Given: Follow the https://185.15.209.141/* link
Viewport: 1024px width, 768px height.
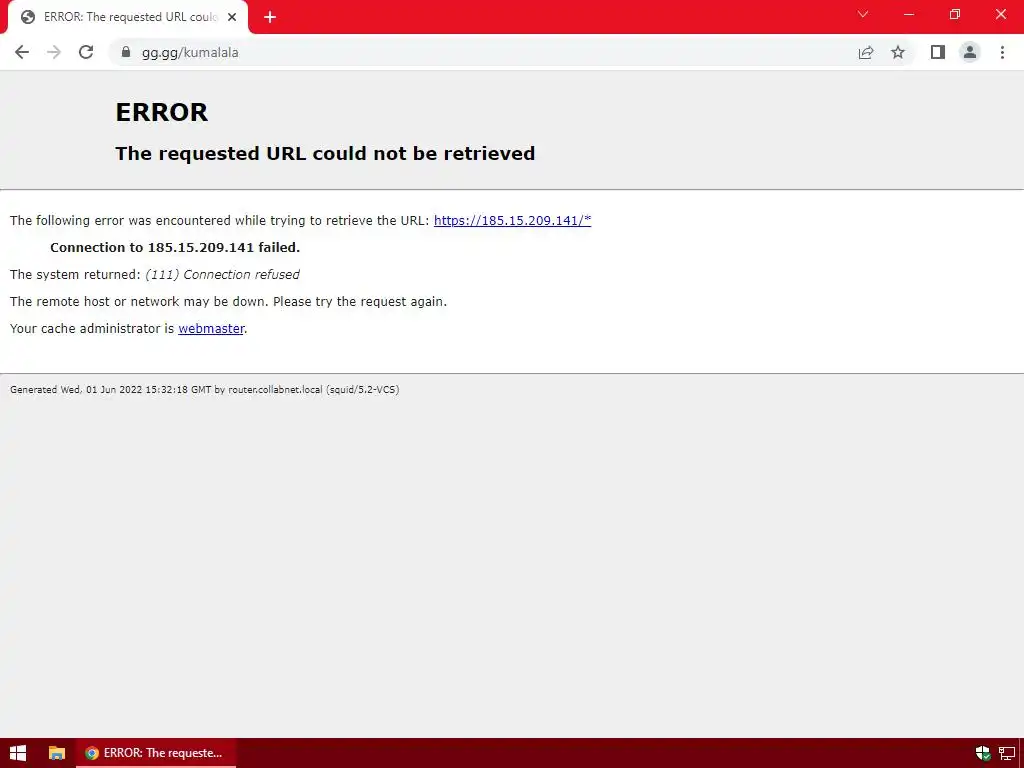Looking at the screenshot, I should tap(513, 221).
